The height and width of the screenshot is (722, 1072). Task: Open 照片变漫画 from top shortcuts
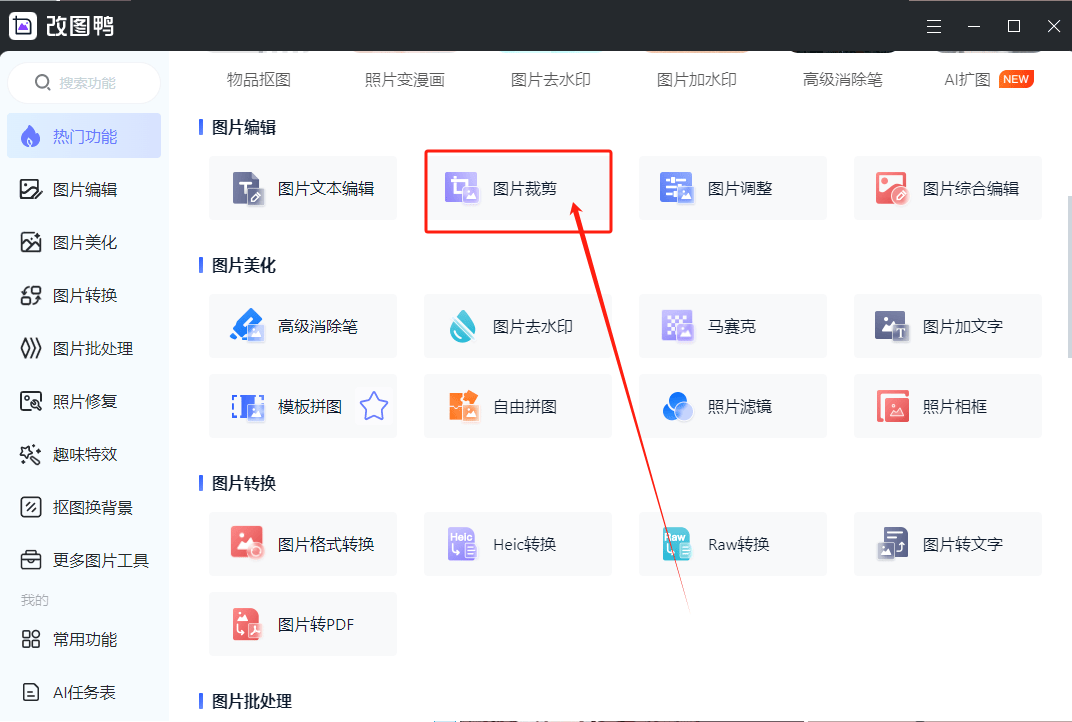[x=405, y=80]
